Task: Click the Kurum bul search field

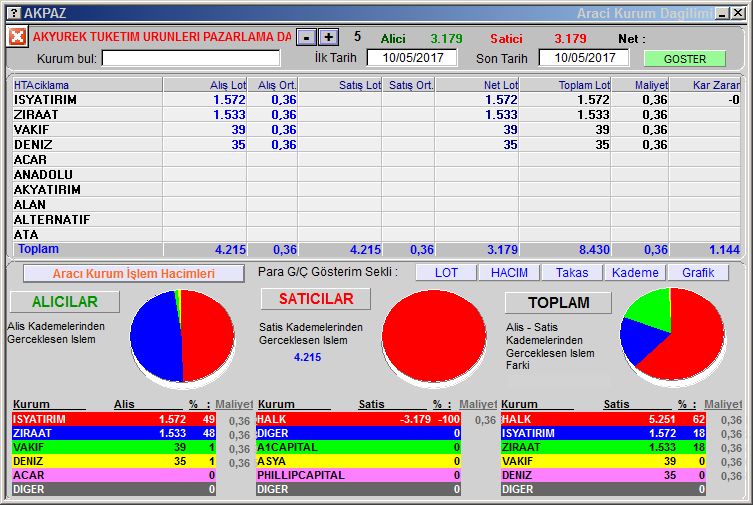Action: pos(191,59)
